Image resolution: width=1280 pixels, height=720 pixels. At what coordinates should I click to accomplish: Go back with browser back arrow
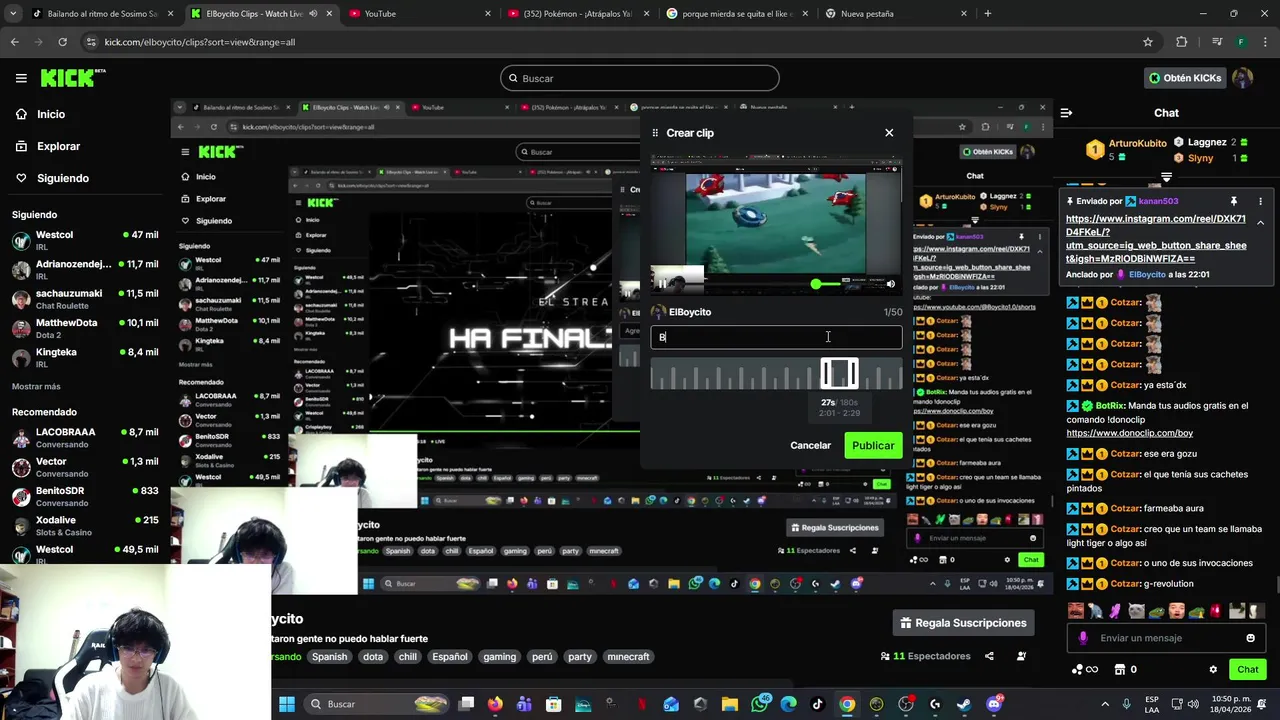click(14, 42)
